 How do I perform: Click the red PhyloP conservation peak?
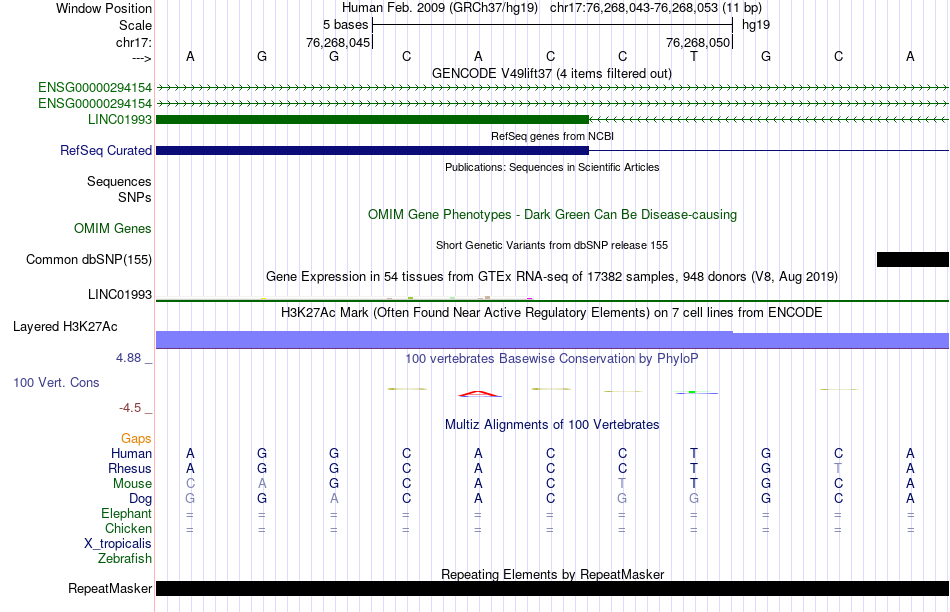pos(479,394)
